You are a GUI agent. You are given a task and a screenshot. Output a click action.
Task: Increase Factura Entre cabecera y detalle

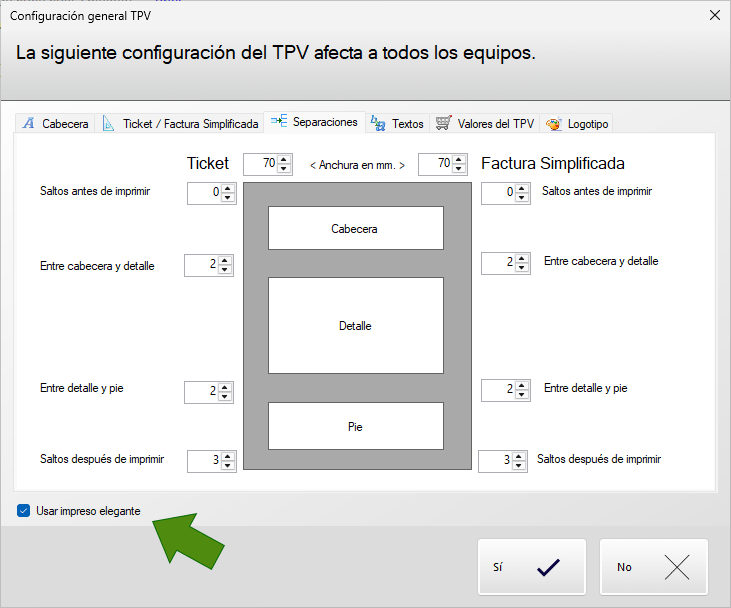[522, 258]
